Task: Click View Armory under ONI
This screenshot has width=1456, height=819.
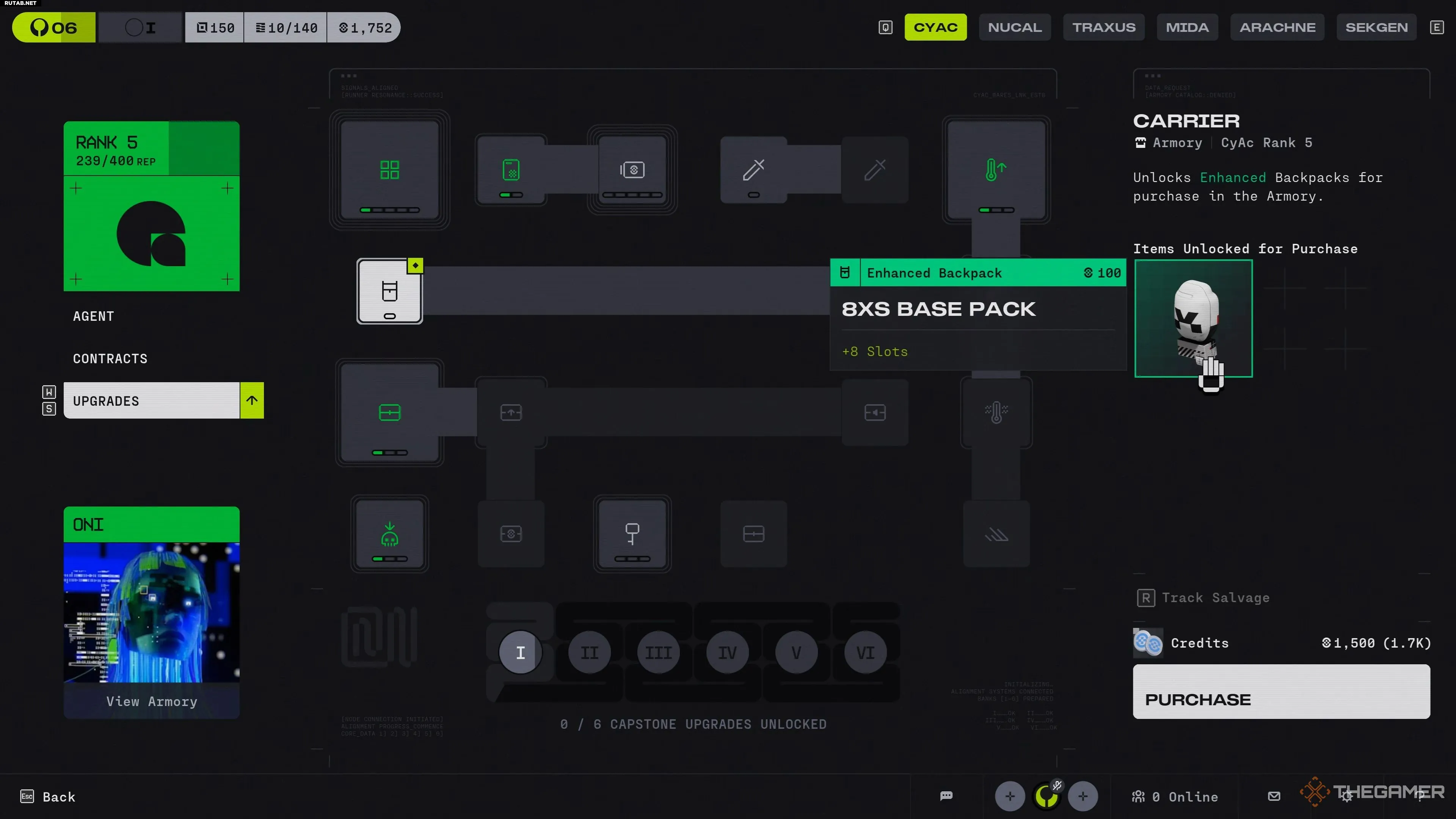Action: 152,701
